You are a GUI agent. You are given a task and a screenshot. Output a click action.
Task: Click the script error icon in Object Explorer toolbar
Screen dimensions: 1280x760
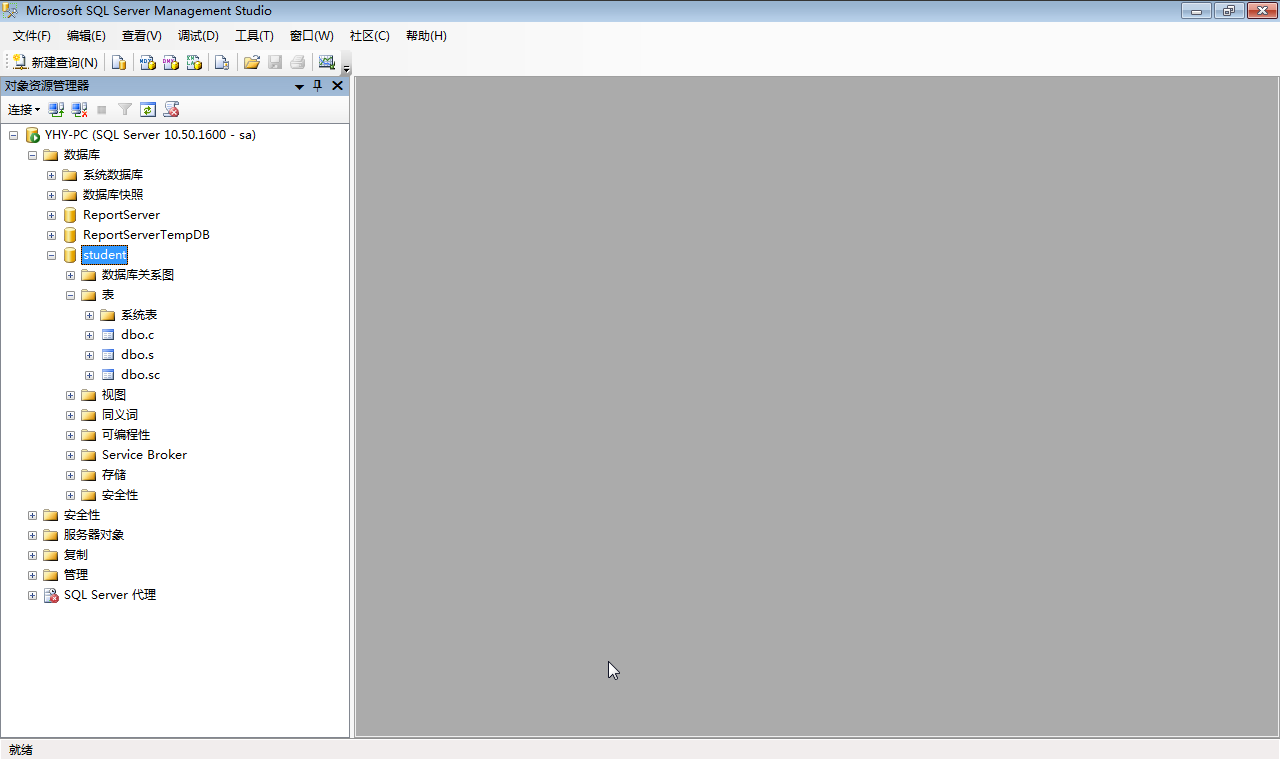point(171,109)
